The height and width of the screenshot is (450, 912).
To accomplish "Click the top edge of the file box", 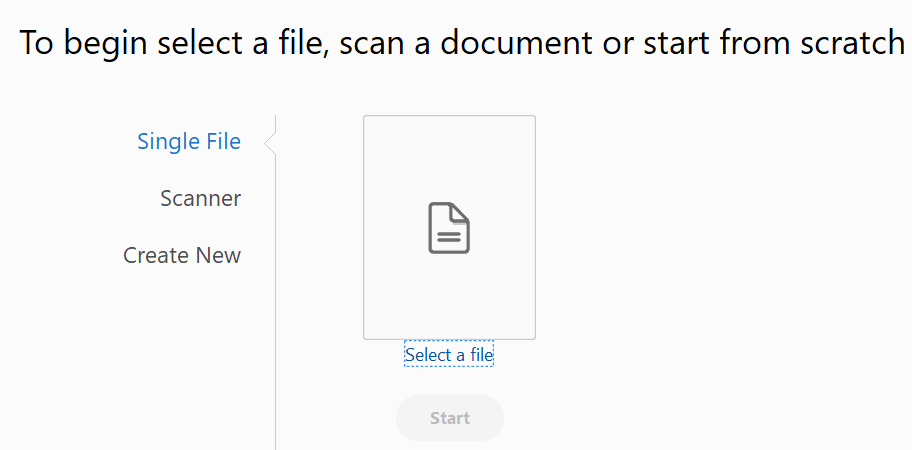I will tap(449, 117).
